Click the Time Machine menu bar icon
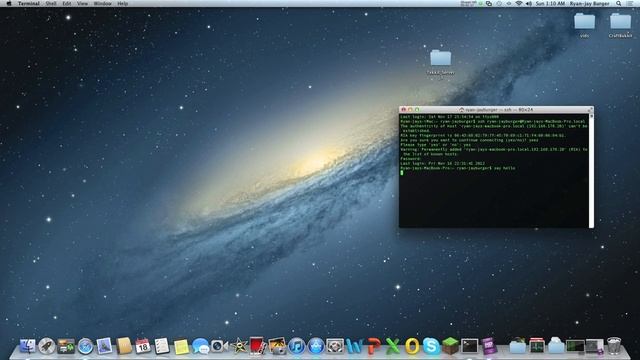 pyautogui.click(x=499, y=3)
